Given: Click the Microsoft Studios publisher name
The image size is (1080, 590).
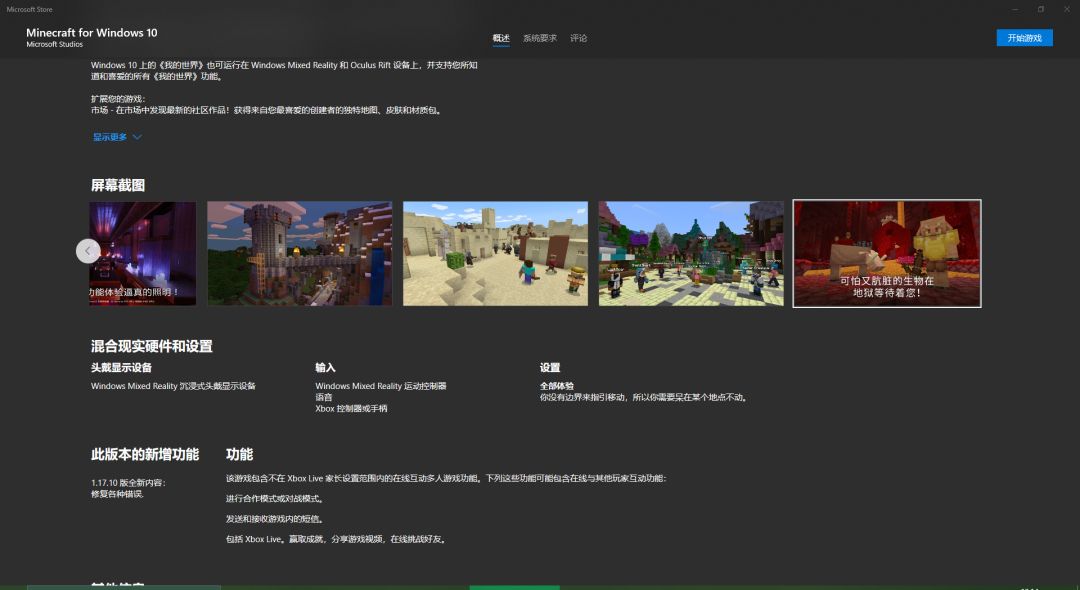Looking at the screenshot, I should pyautogui.click(x=54, y=44).
